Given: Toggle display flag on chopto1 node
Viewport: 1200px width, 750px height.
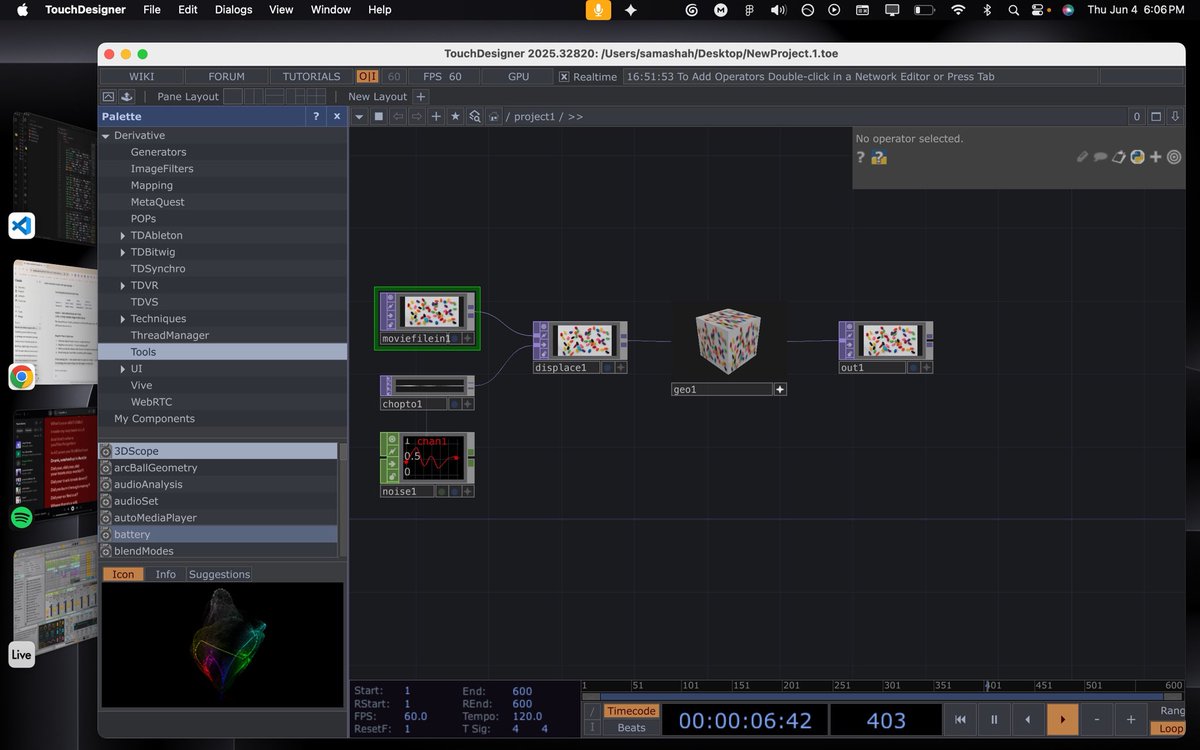Looking at the screenshot, I should click(x=452, y=404).
